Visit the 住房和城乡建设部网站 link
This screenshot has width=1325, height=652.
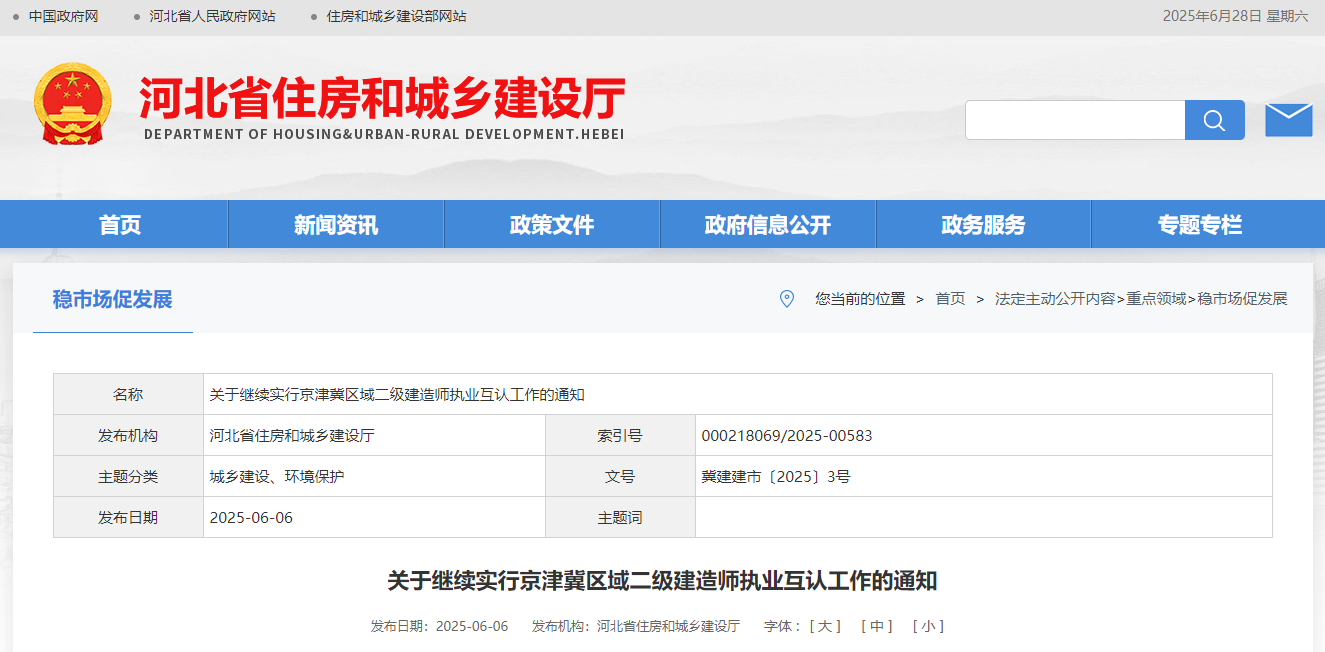[396, 16]
